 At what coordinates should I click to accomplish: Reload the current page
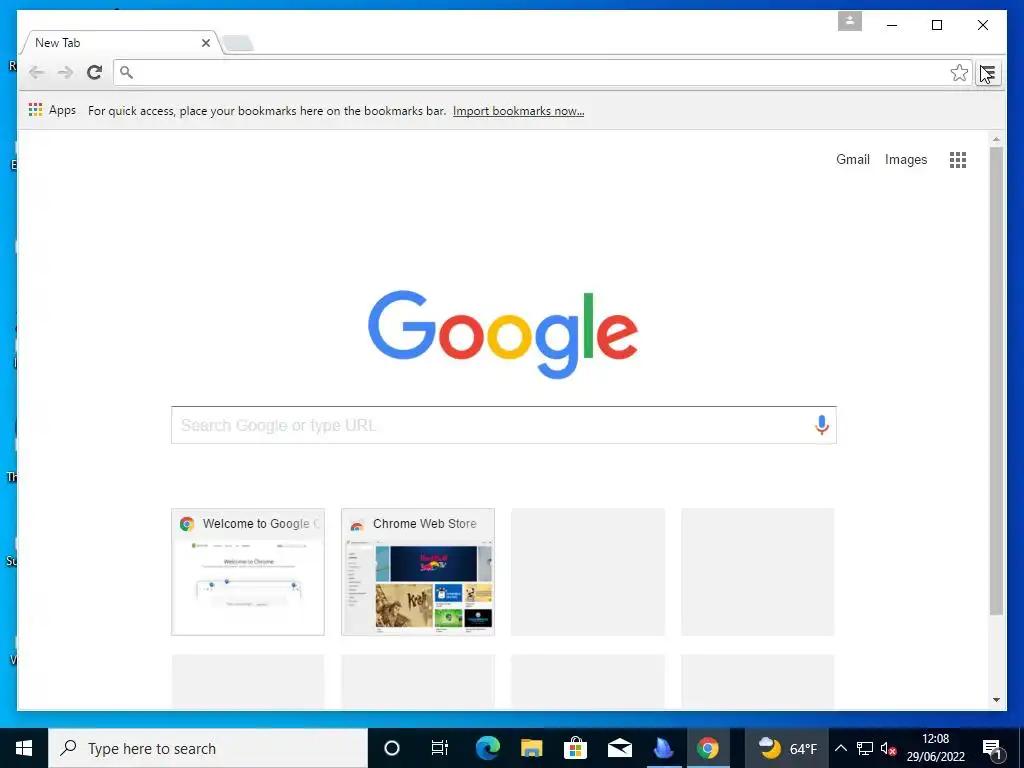click(x=95, y=72)
